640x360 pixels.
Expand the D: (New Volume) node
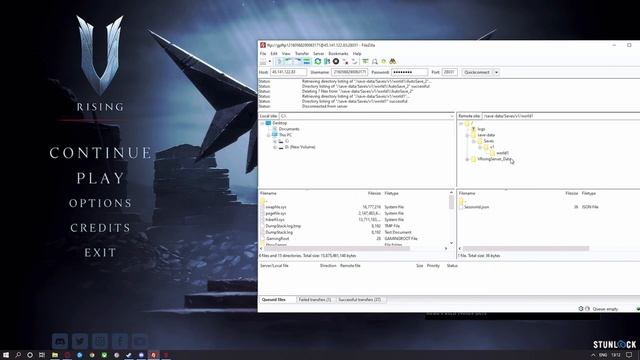point(275,147)
